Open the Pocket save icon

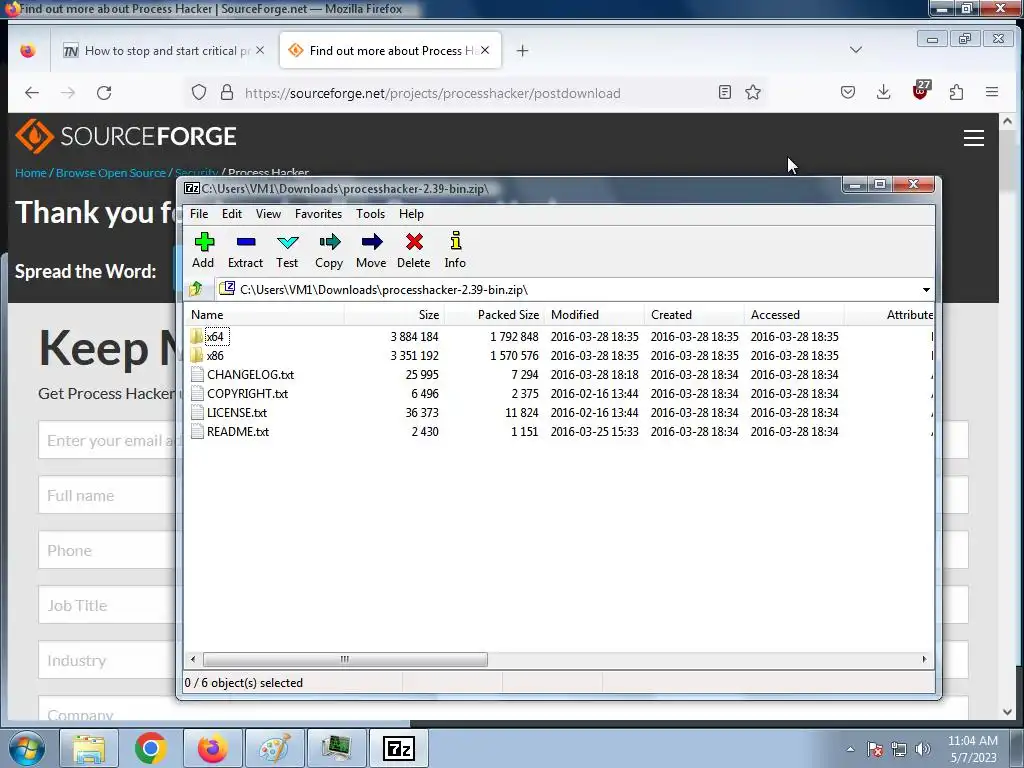coord(848,93)
